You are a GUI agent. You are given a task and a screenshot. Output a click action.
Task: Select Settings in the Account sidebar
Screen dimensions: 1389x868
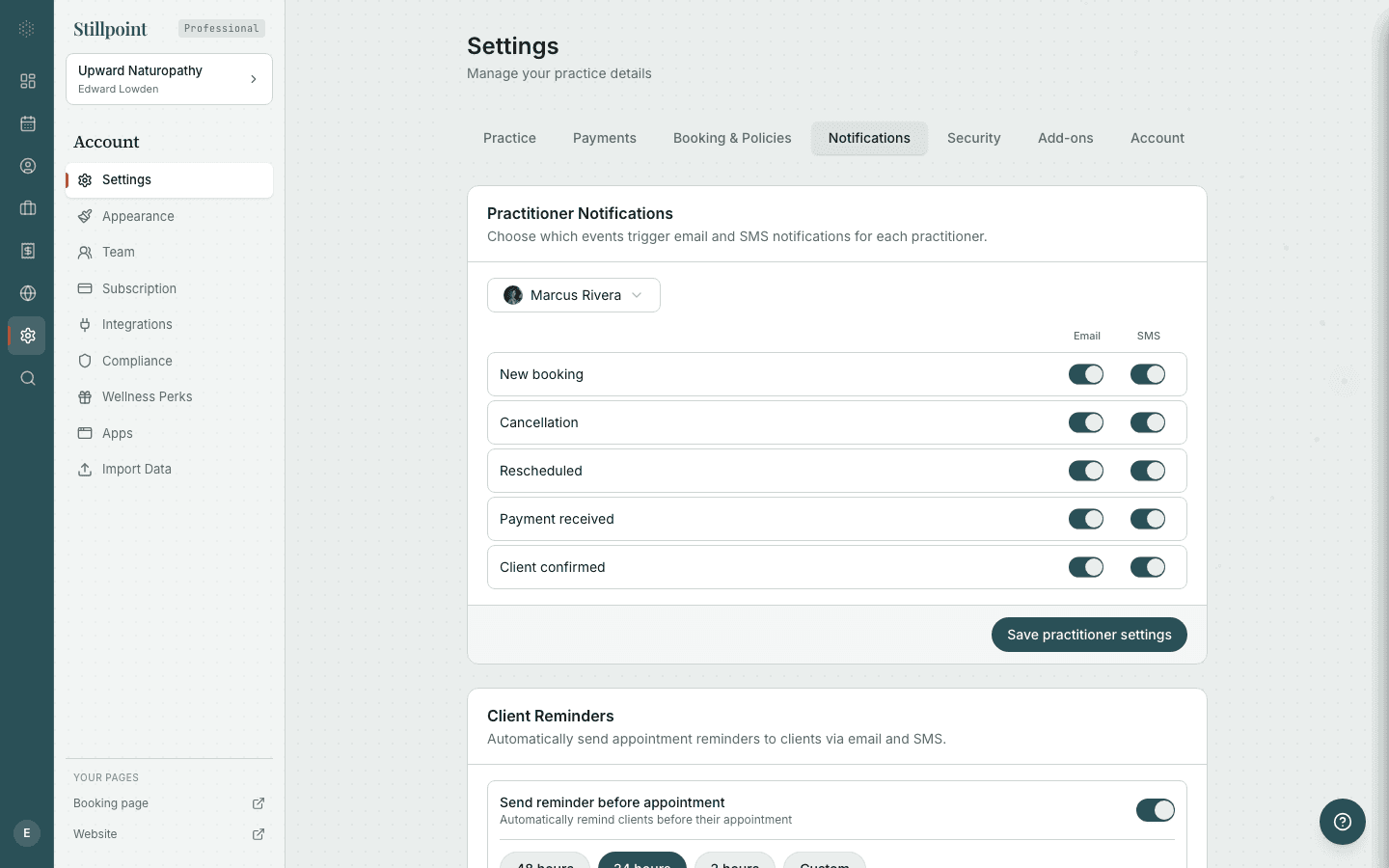169,180
